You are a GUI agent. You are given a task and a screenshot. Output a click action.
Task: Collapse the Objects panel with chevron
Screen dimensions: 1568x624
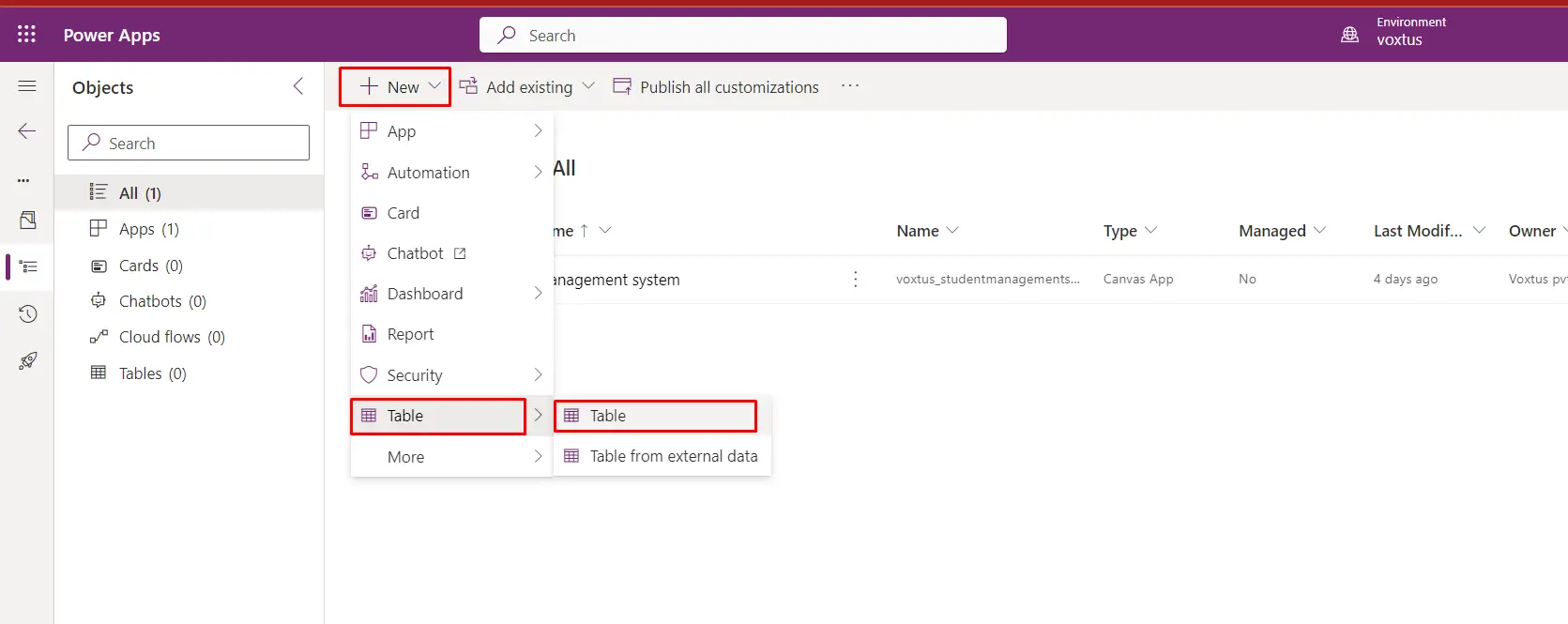coord(297,86)
